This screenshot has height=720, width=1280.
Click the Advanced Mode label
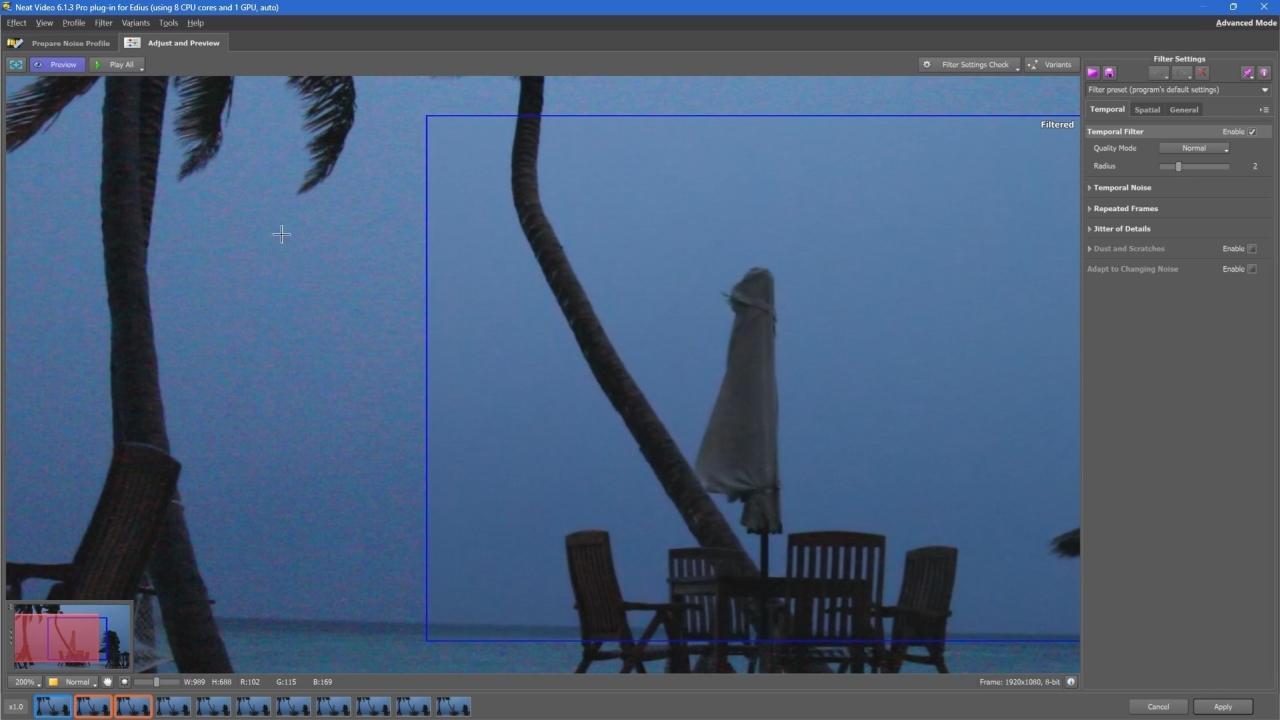click(x=1246, y=23)
